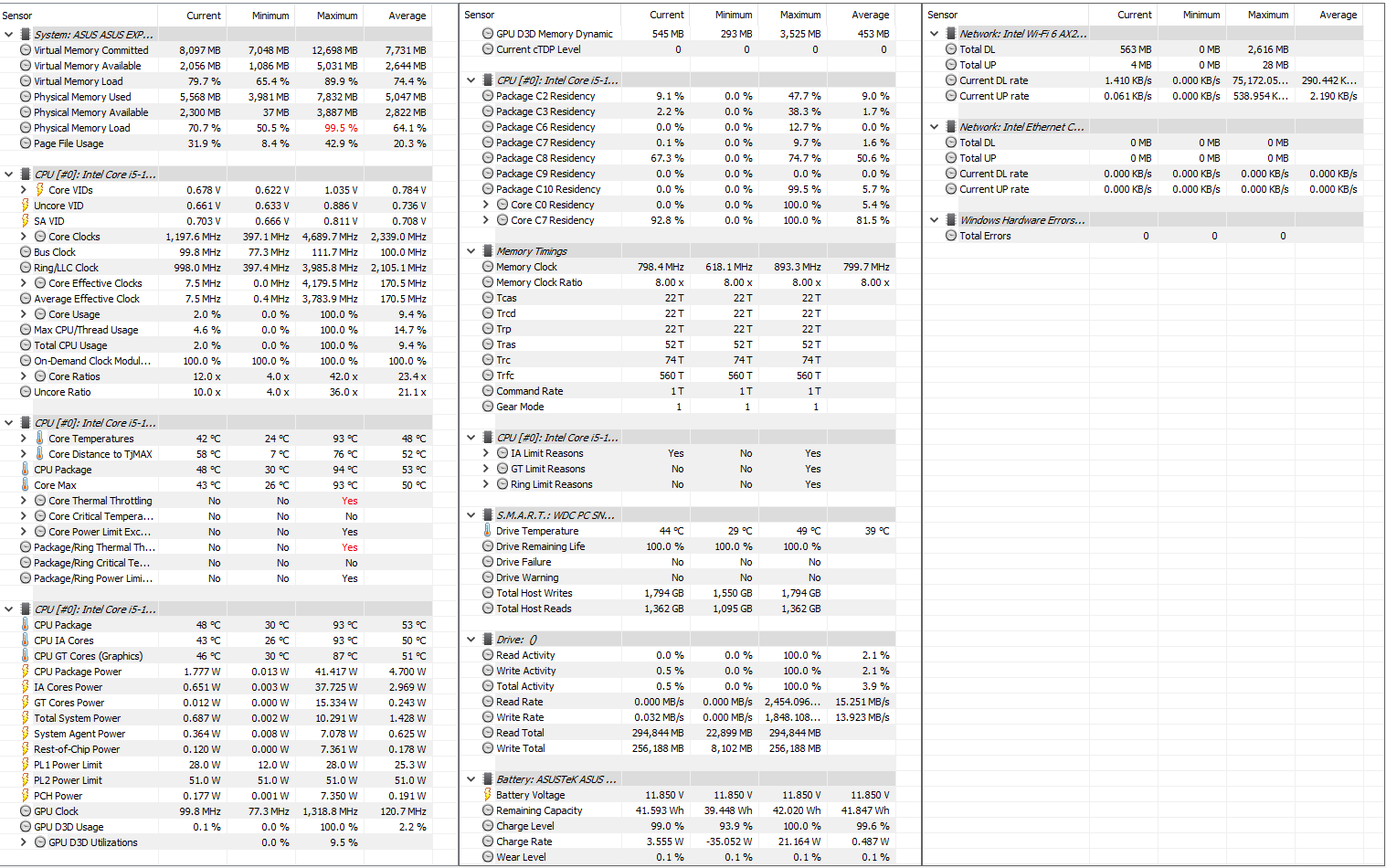
Task: Collapse the Drive: () group
Action: (471, 640)
